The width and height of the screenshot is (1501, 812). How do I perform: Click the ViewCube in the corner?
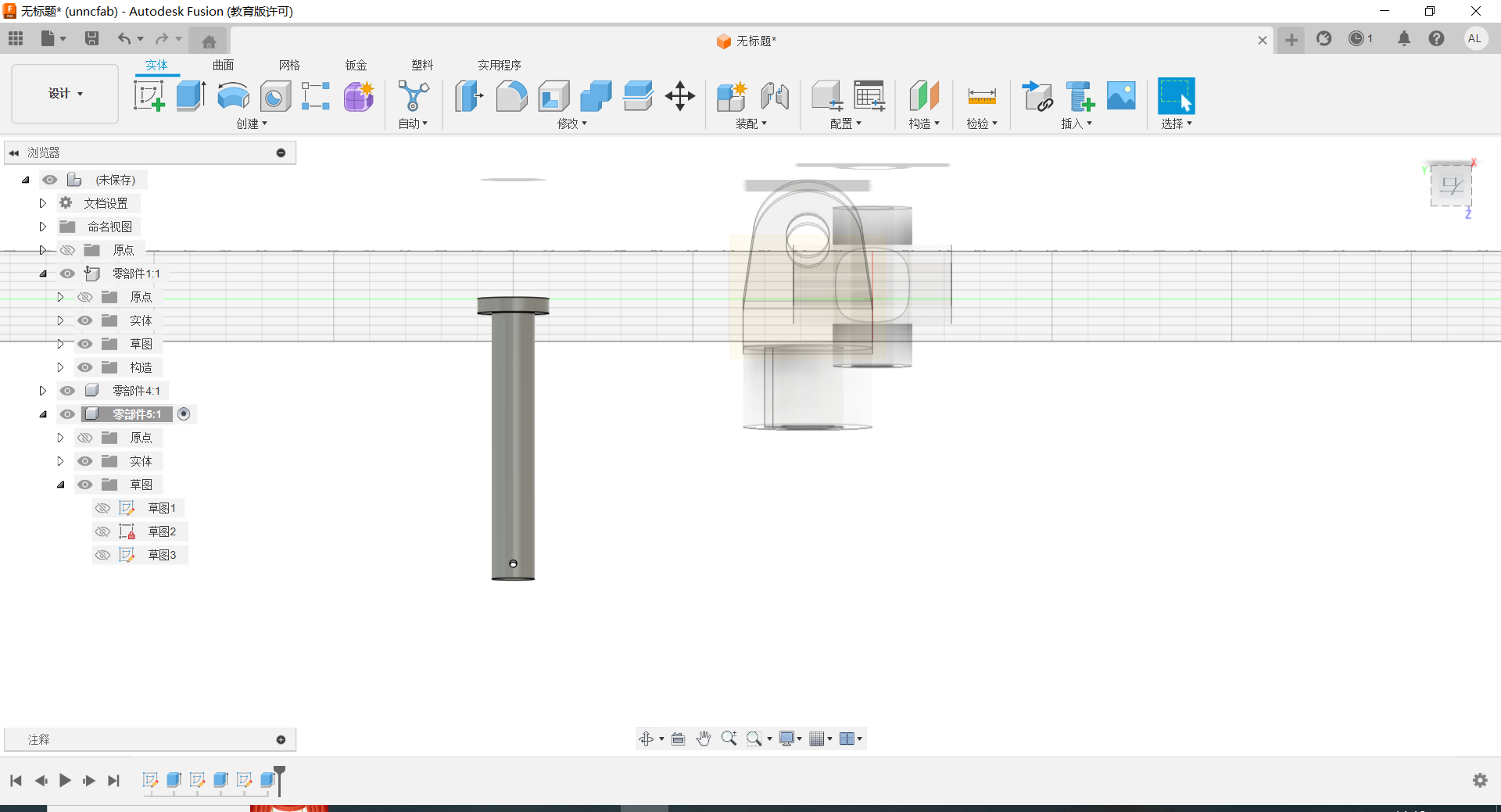tap(1451, 186)
